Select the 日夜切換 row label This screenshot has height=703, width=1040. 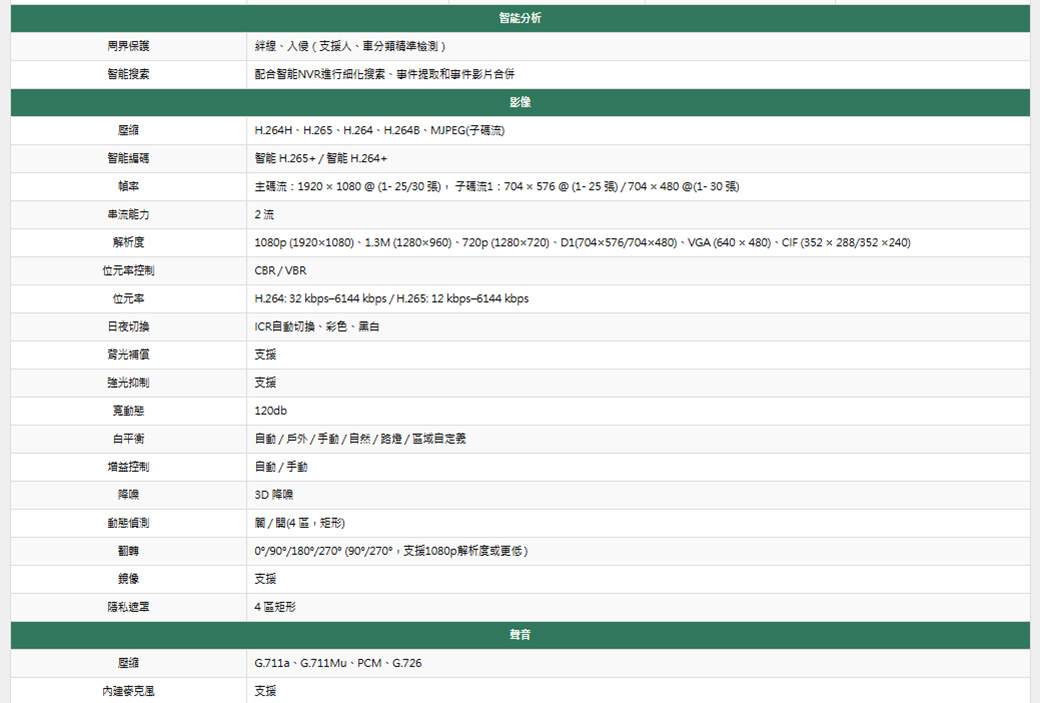coord(129,327)
